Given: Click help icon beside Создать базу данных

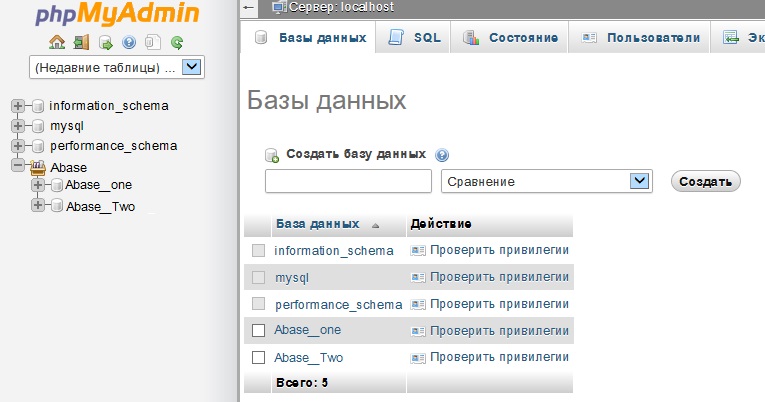Looking at the screenshot, I should click(442, 155).
